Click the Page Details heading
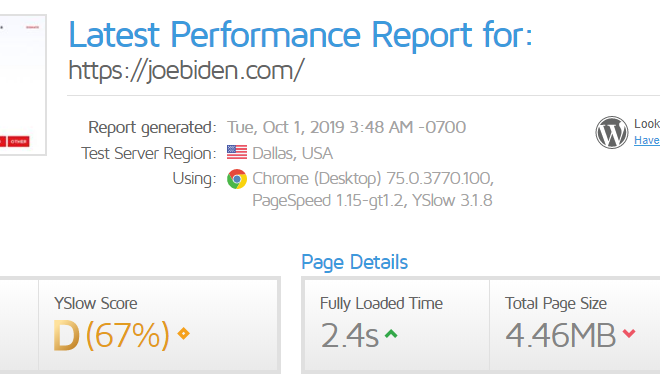660x388 pixels. [x=354, y=262]
